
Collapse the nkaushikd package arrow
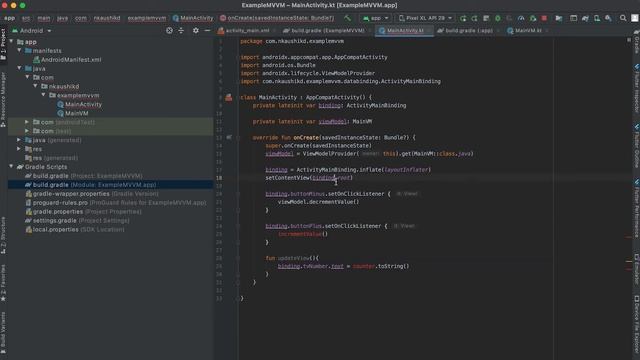[36, 86]
